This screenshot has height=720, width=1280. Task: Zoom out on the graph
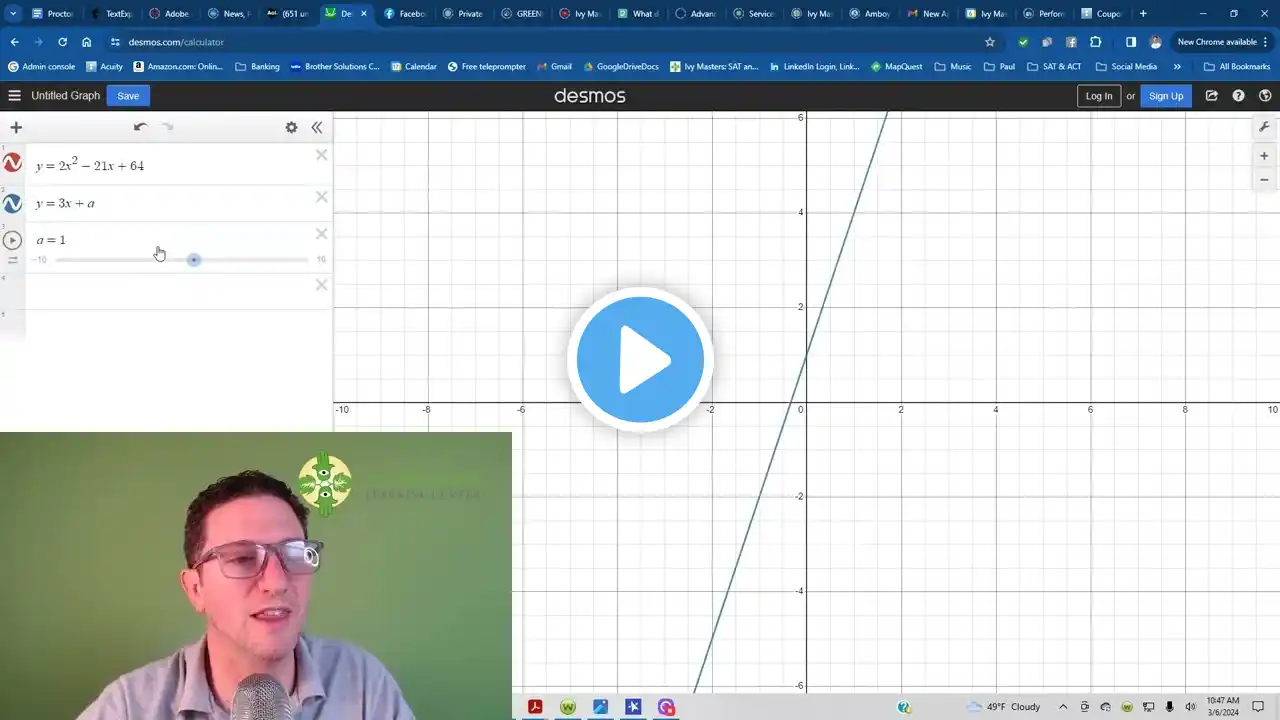click(x=1264, y=180)
